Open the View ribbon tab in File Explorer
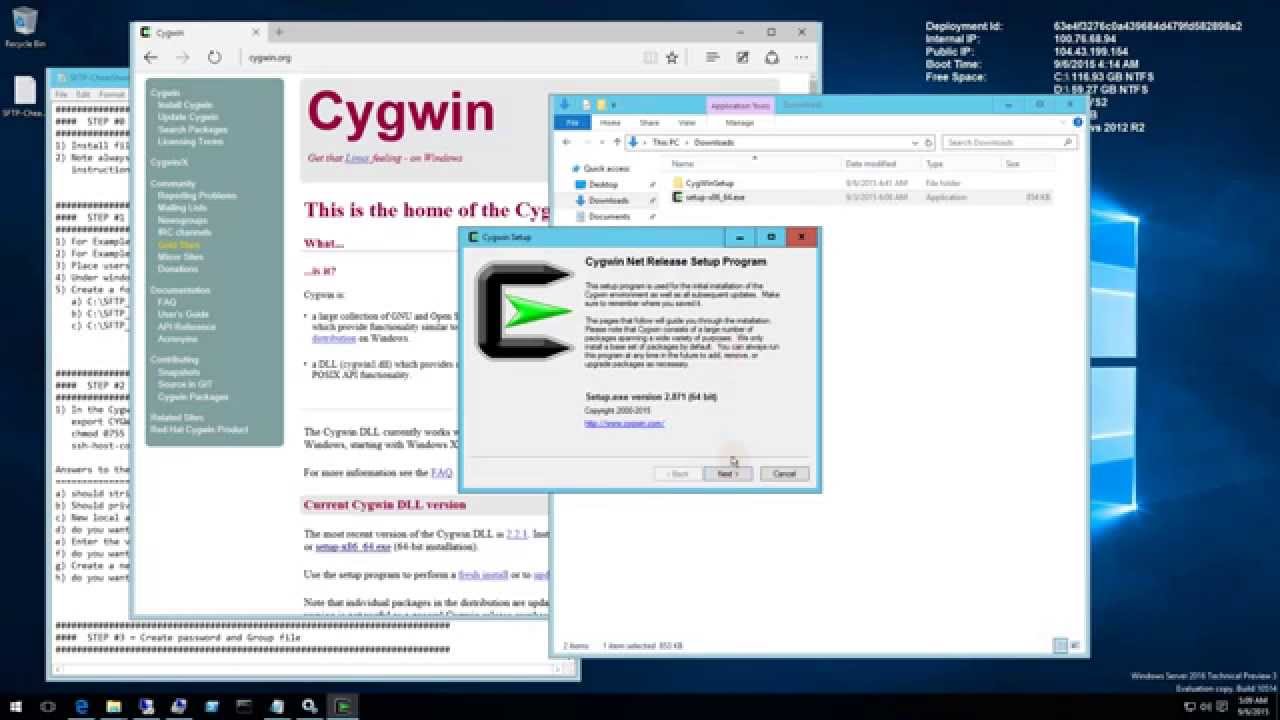The image size is (1280, 720). (687, 122)
